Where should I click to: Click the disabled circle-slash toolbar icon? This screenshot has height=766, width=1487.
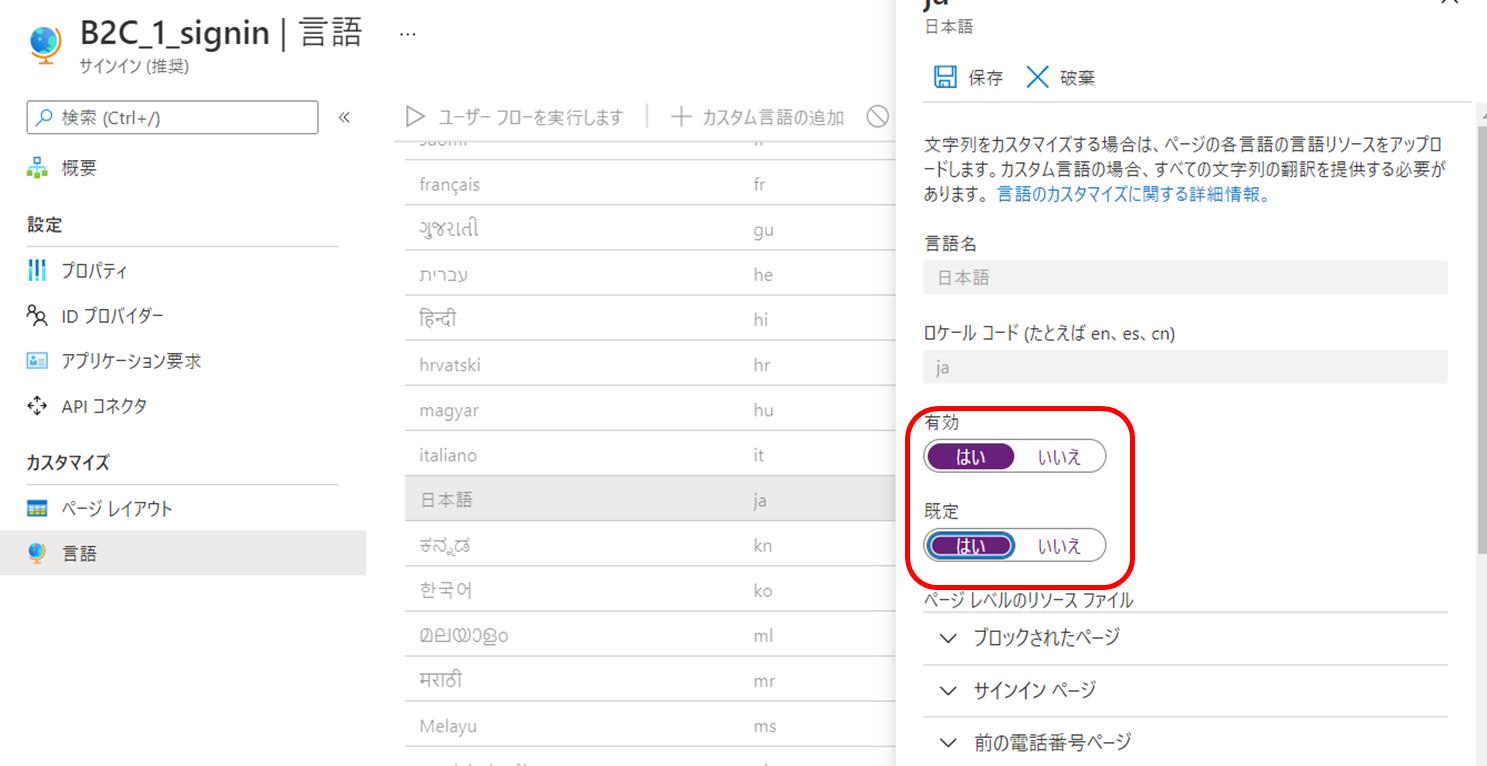pyautogui.click(x=877, y=117)
